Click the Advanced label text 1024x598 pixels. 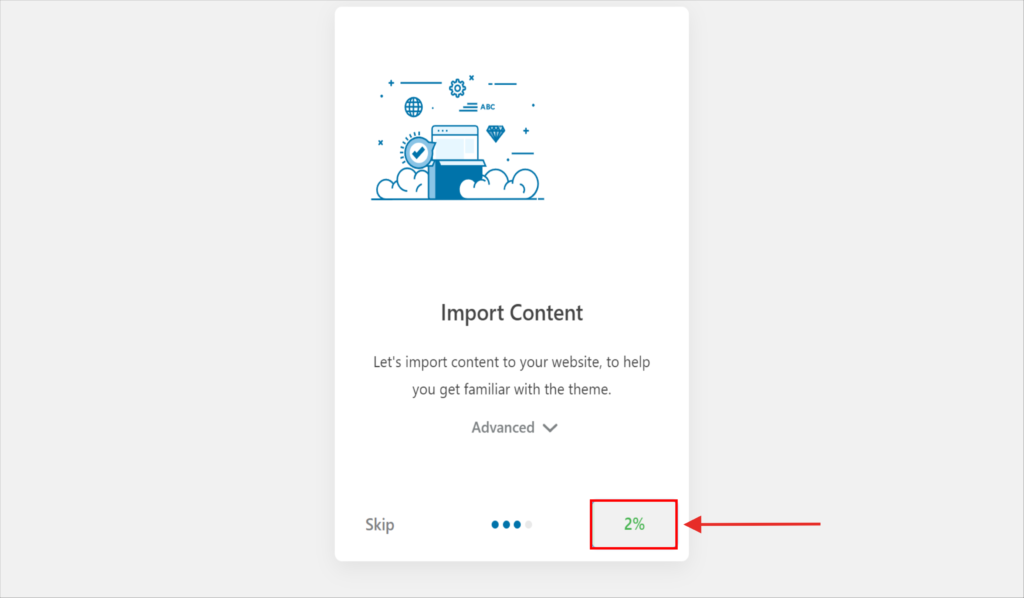pos(503,427)
